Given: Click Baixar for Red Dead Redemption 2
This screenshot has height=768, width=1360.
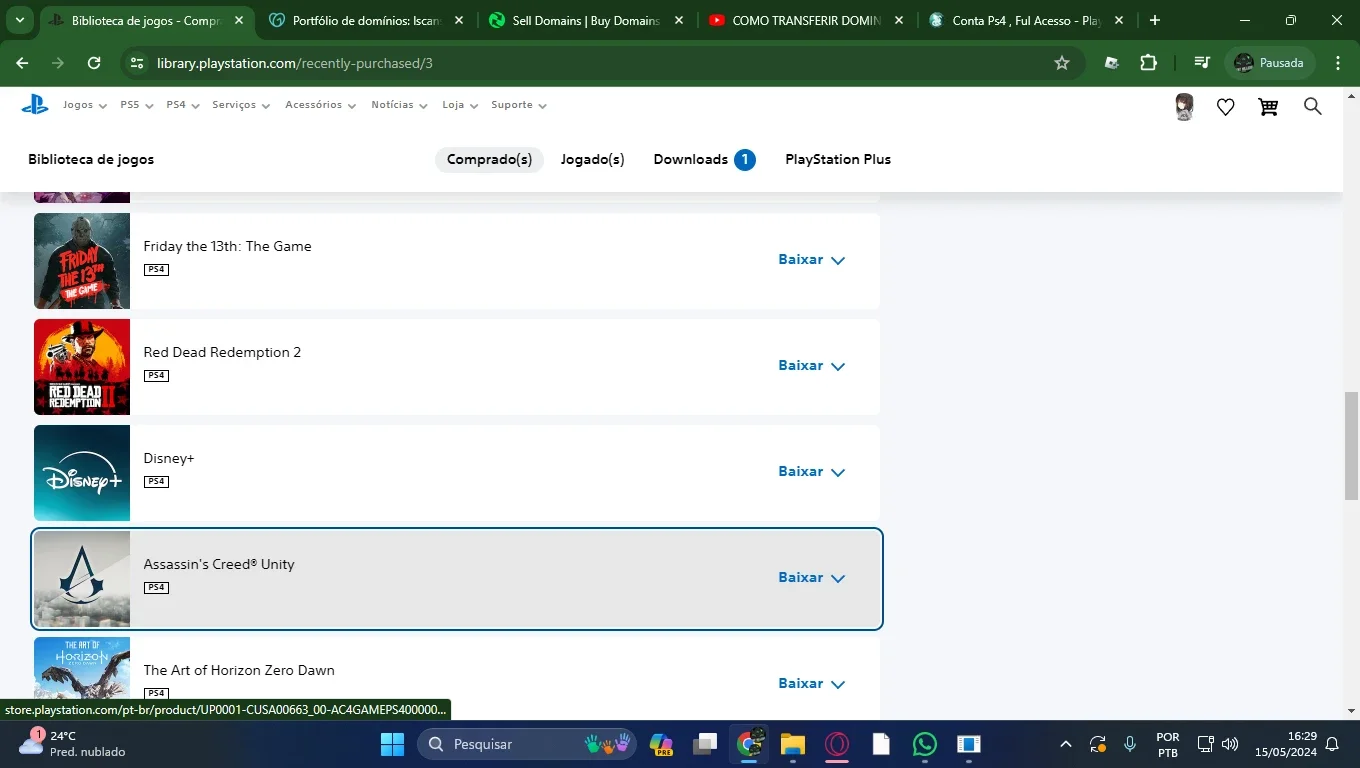Looking at the screenshot, I should pyautogui.click(x=812, y=366).
